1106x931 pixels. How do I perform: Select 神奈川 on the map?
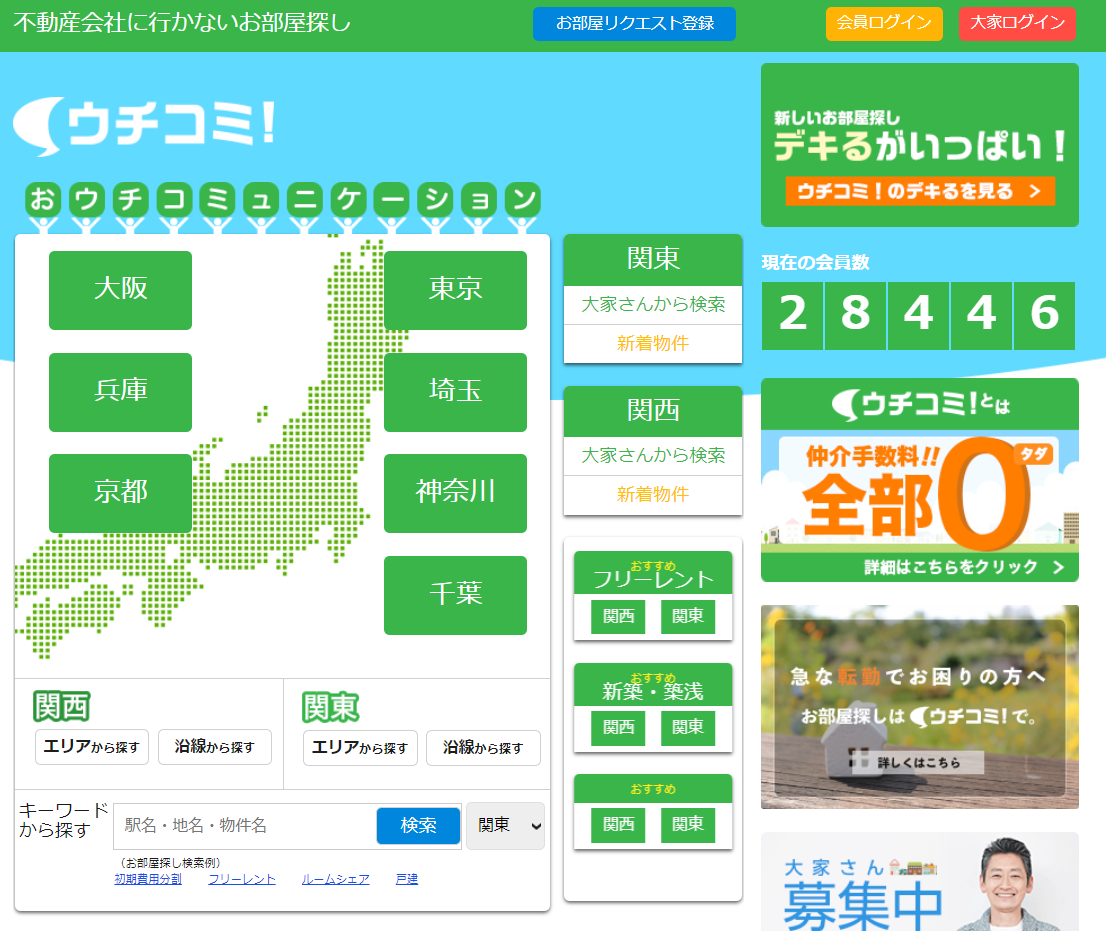[x=456, y=493]
